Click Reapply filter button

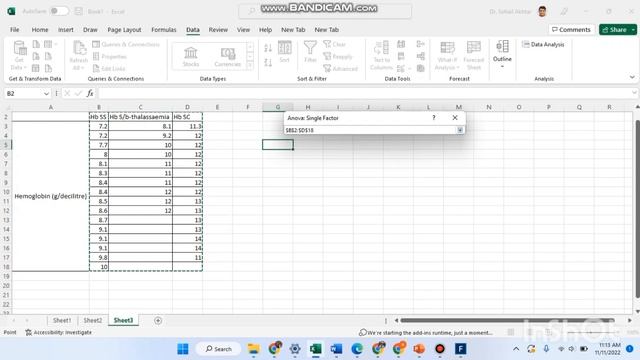338,56
